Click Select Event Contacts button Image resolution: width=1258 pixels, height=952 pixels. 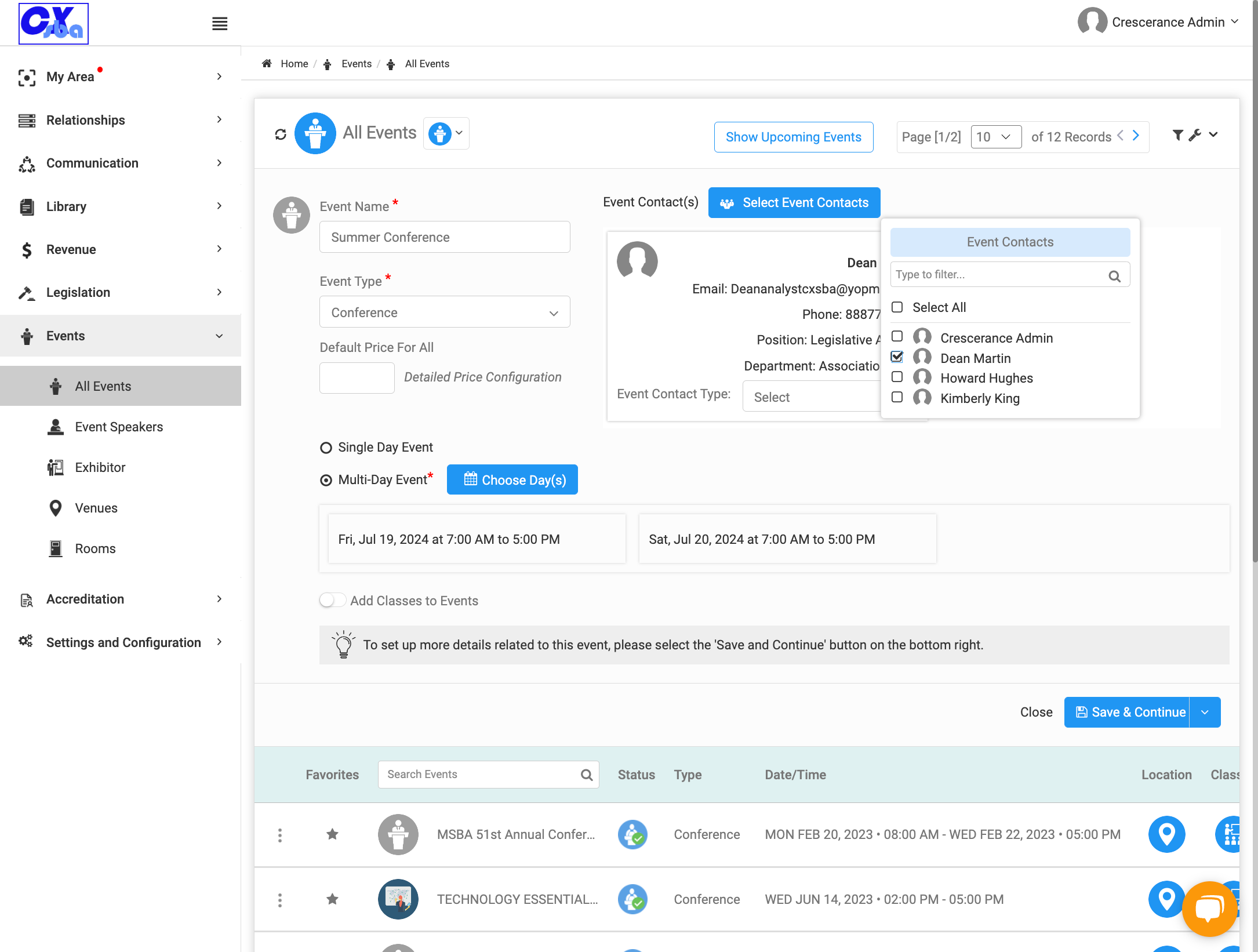794,202
